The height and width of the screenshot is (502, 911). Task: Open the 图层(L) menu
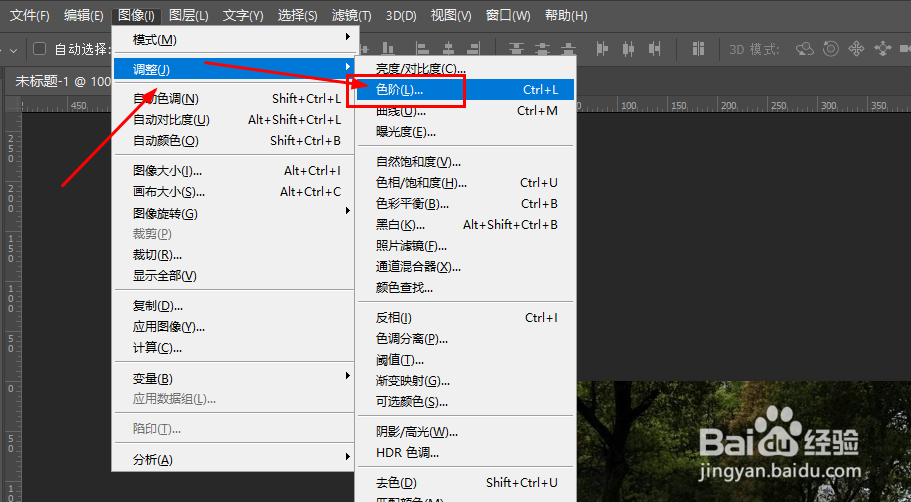(189, 16)
